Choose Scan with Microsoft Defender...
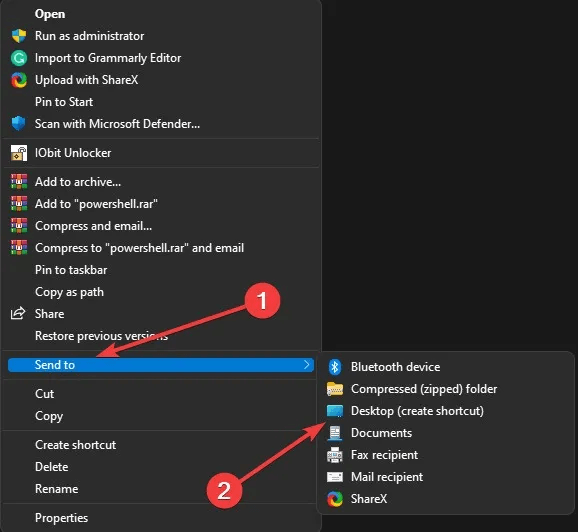The height and width of the screenshot is (532, 578). (x=117, y=124)
